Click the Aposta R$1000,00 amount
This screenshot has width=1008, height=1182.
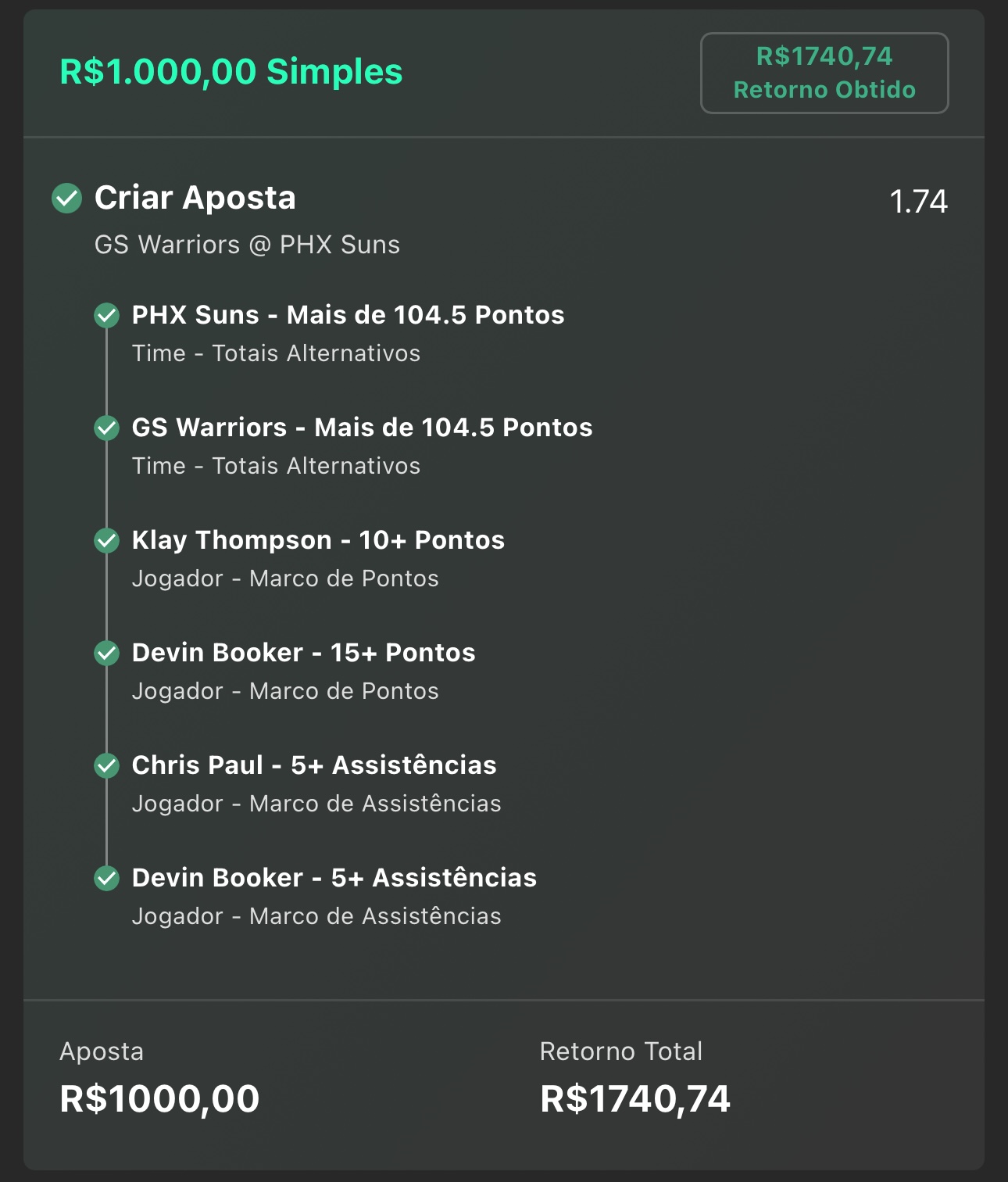[x=159, y=1098]
